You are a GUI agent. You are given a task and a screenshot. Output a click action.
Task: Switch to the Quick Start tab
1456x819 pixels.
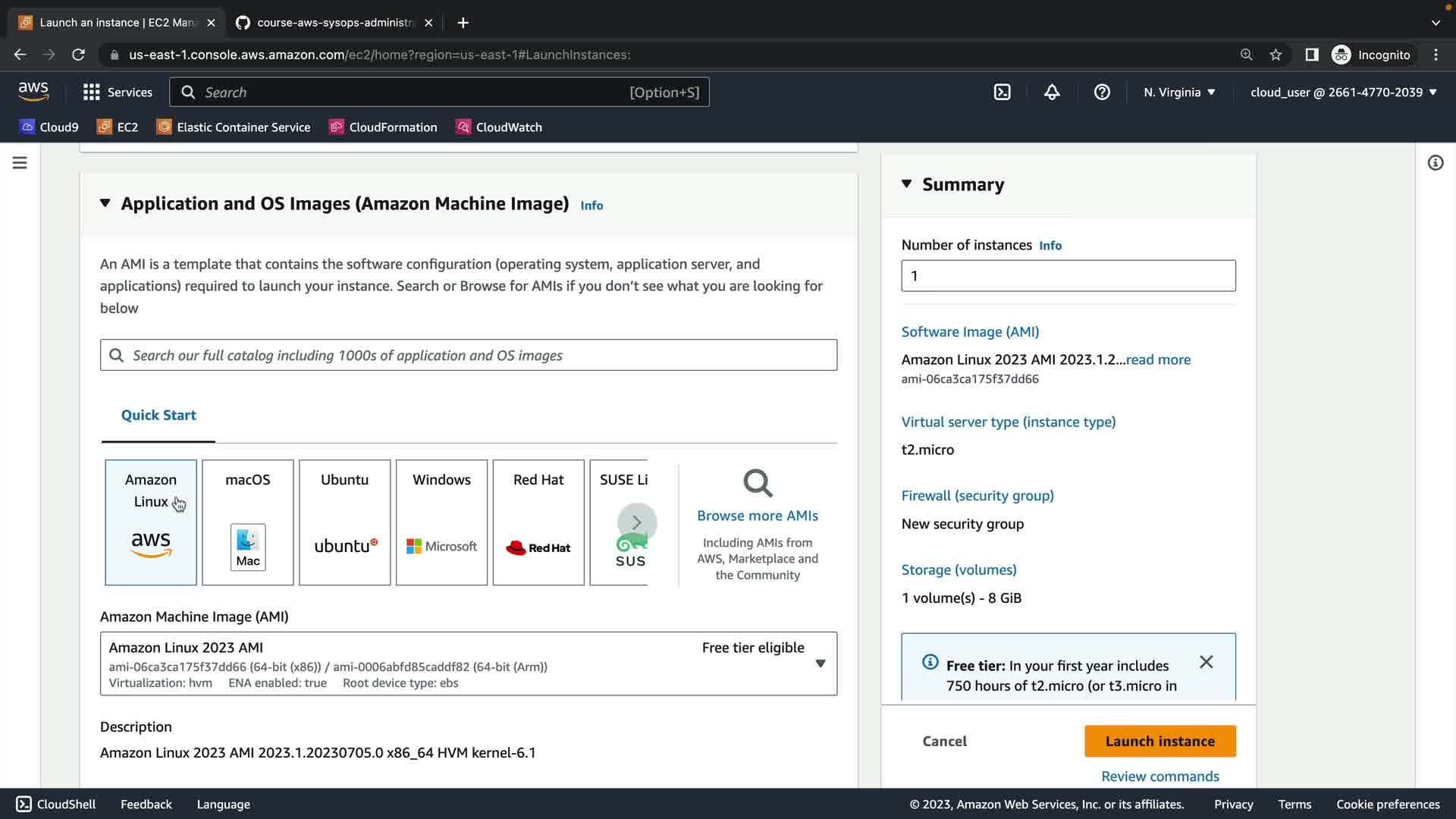(x=158, y=416)
